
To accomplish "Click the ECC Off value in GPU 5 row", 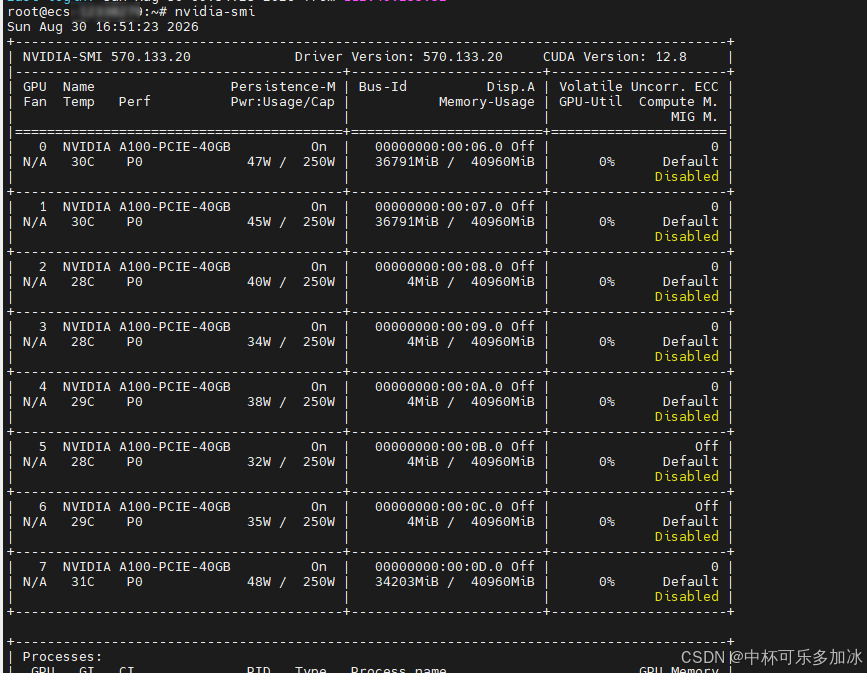I will (707, 446).
